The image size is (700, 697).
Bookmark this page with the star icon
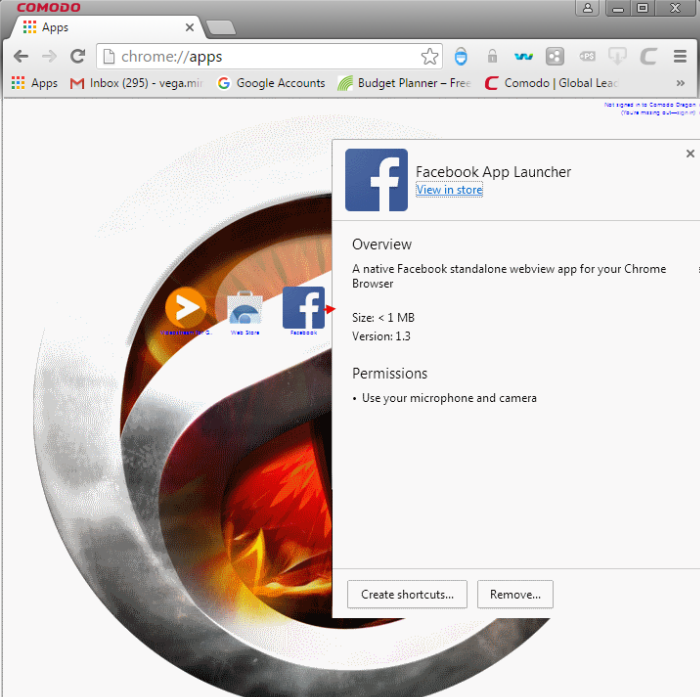[x=429, y=56]
